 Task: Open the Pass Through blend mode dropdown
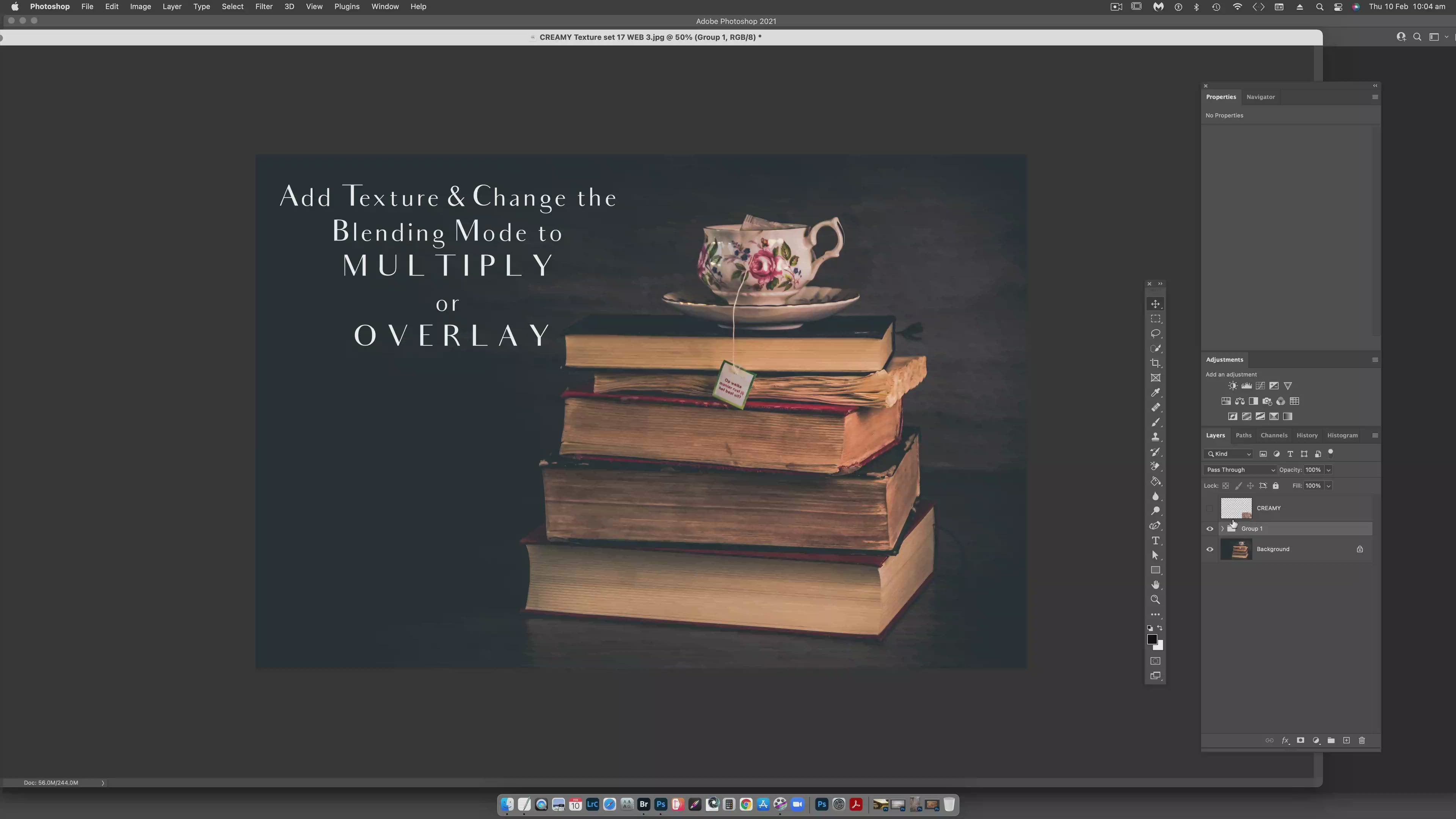click(1240, 470)
